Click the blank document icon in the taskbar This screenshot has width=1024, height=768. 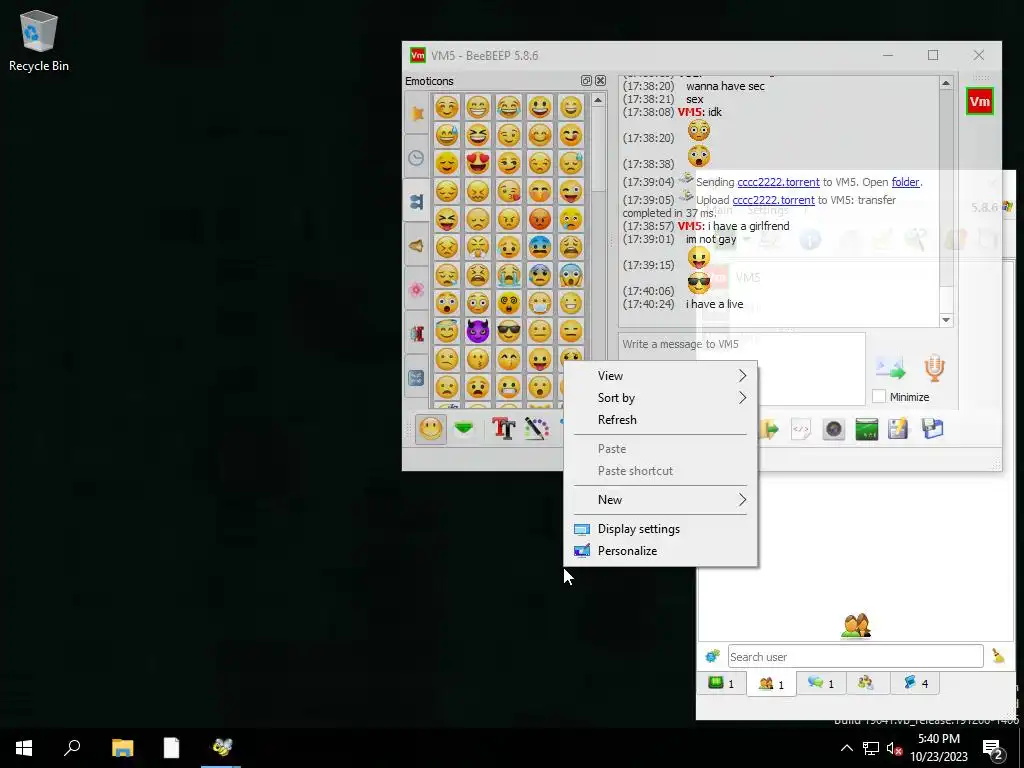coord(171,748)
